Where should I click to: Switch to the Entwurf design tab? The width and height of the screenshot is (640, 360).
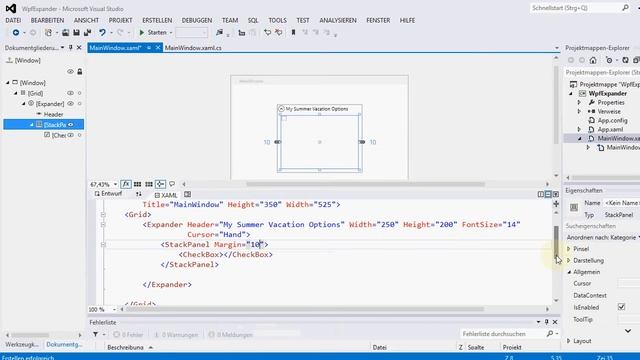[x=108, y=194]
